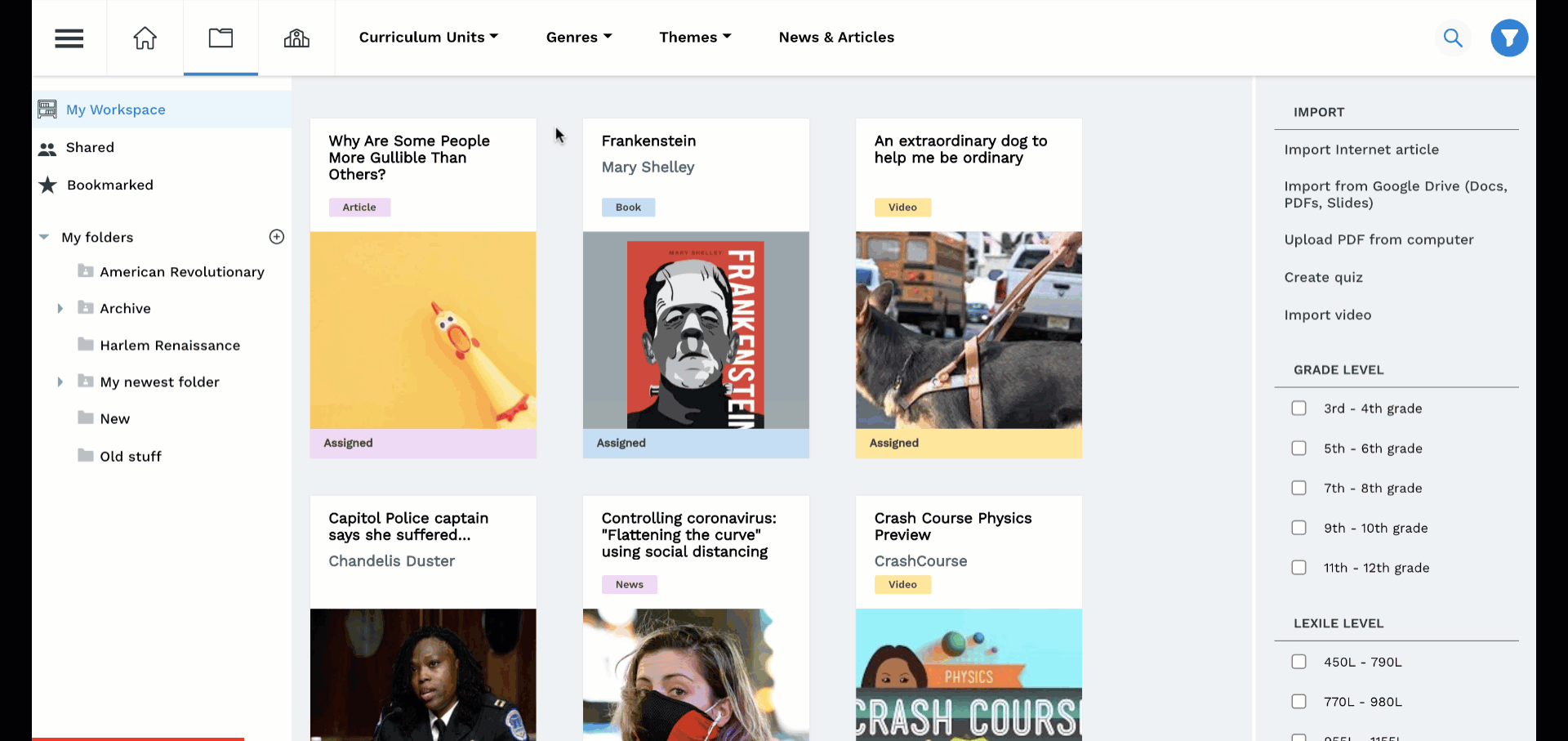Open Harlem Renaissance folder label
Screen dimensions: 1568x741
point(170,345)
